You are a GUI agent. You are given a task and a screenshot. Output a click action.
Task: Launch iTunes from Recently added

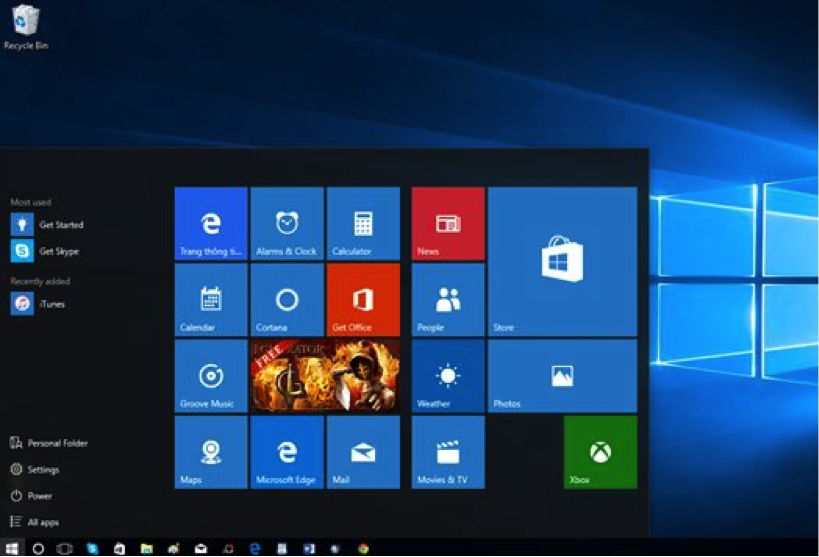[x=38, y=304]
